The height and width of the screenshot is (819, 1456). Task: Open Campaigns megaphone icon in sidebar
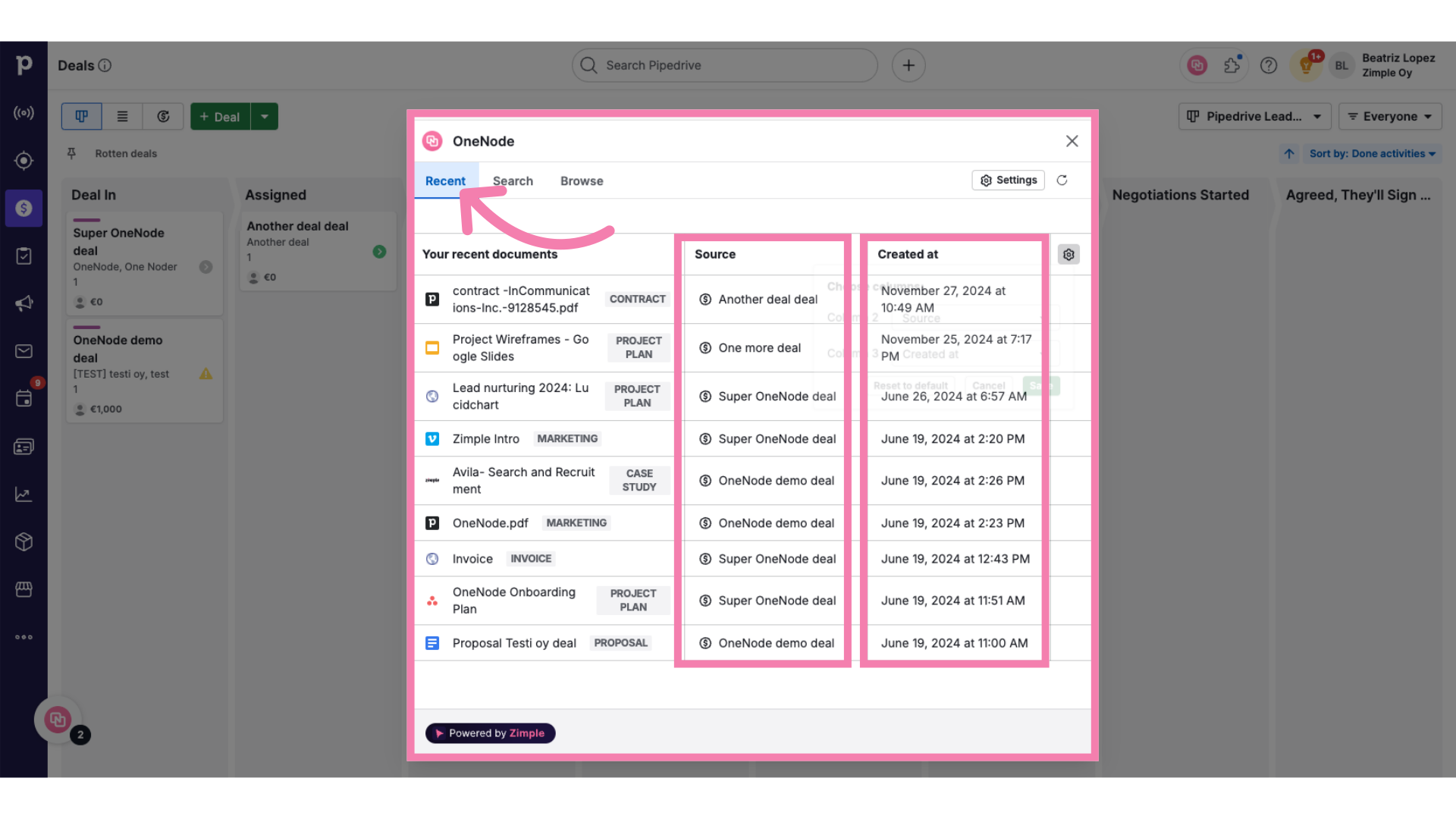tap(24, 303)
